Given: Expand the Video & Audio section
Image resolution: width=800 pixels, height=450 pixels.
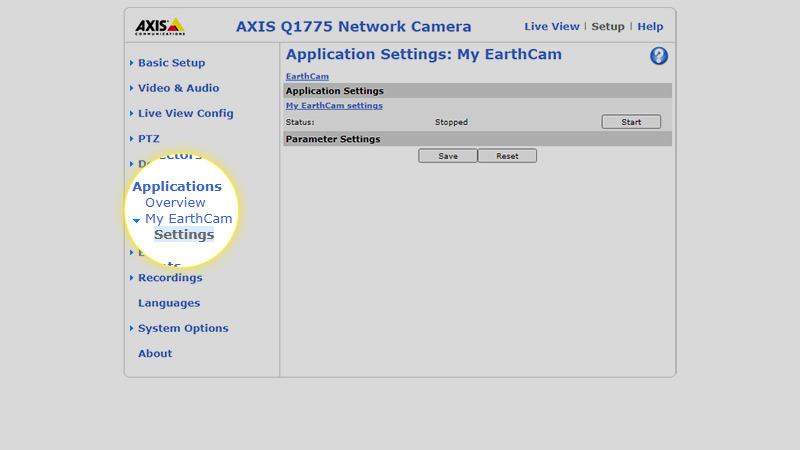Looking at the screenshot, I should tap(178, 88).
